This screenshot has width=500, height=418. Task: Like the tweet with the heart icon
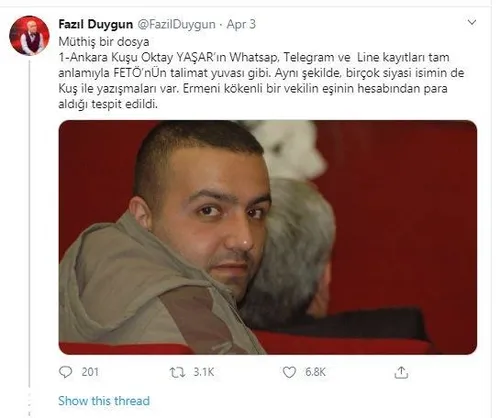click(289, 372)
